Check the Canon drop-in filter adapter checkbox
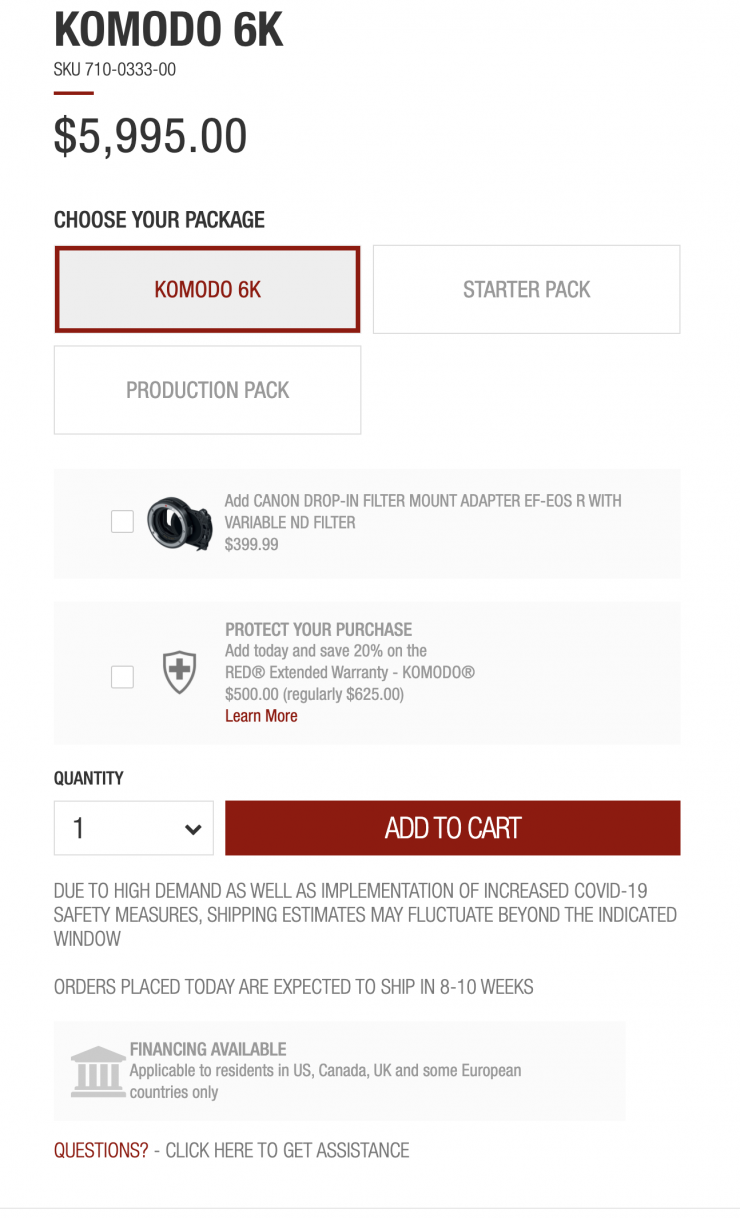The width and height of the screenshot is (740, 1218). pyautogui.click(x=122, y=522)
